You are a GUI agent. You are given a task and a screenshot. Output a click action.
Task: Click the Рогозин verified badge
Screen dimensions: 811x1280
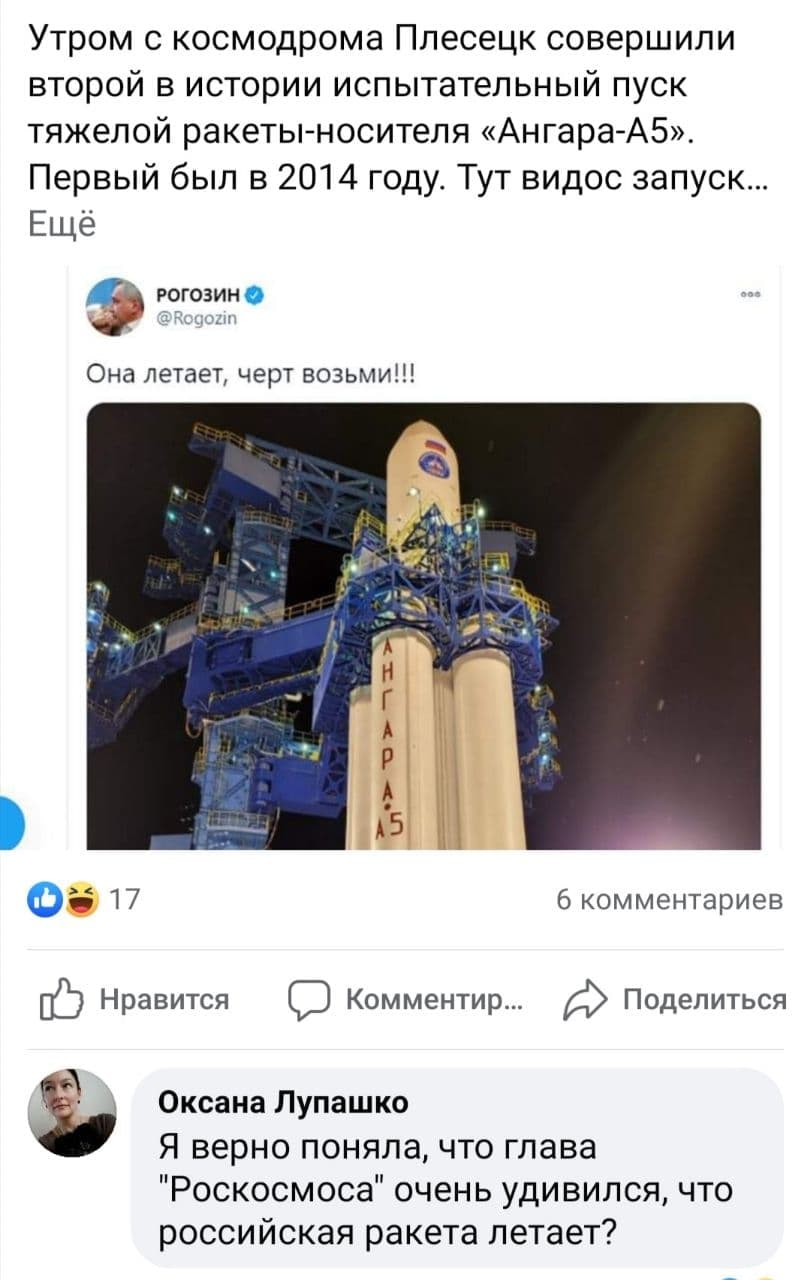pos(257,295)
